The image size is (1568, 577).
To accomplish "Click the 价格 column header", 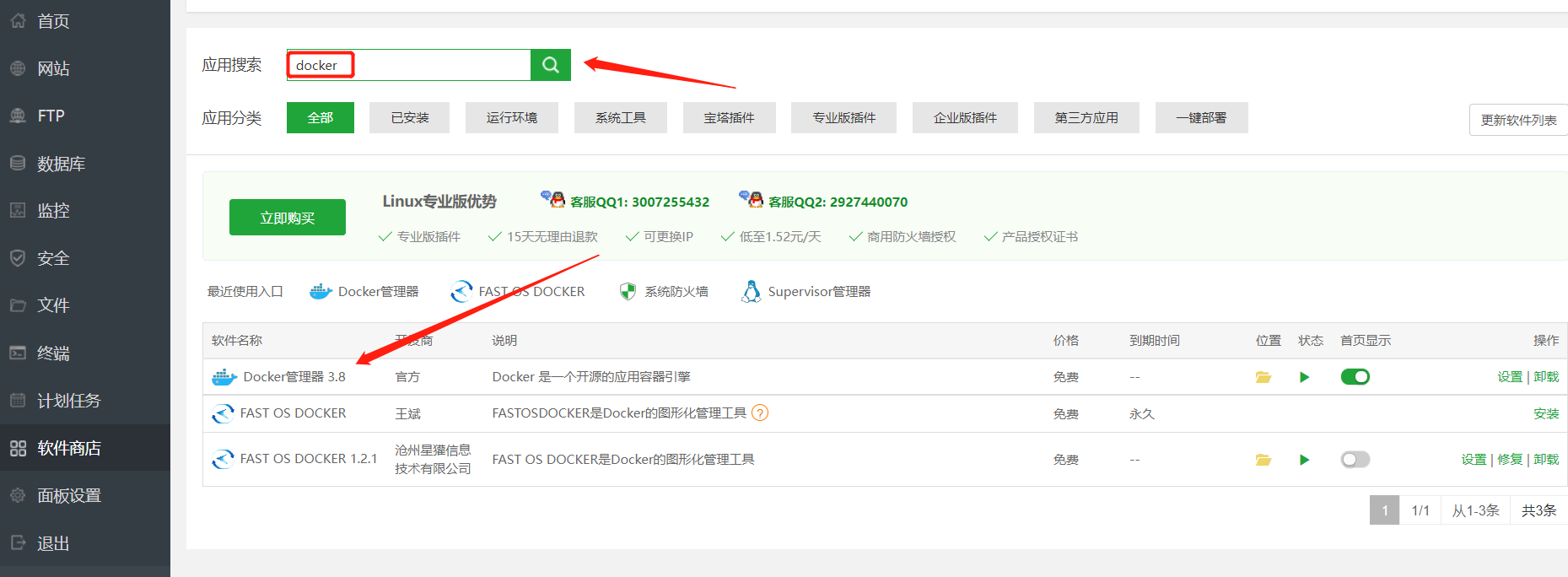I will 1066,341.
